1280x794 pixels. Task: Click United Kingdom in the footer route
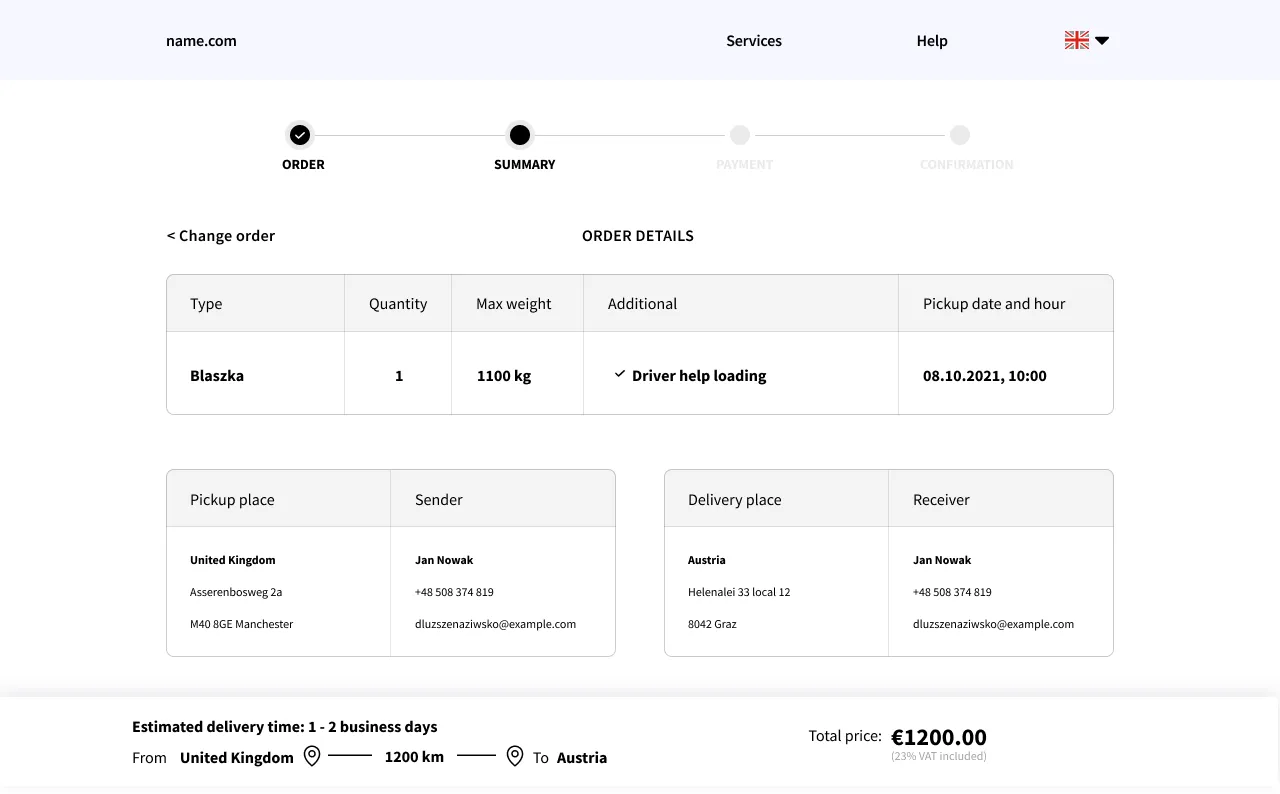tap(237, 758)
